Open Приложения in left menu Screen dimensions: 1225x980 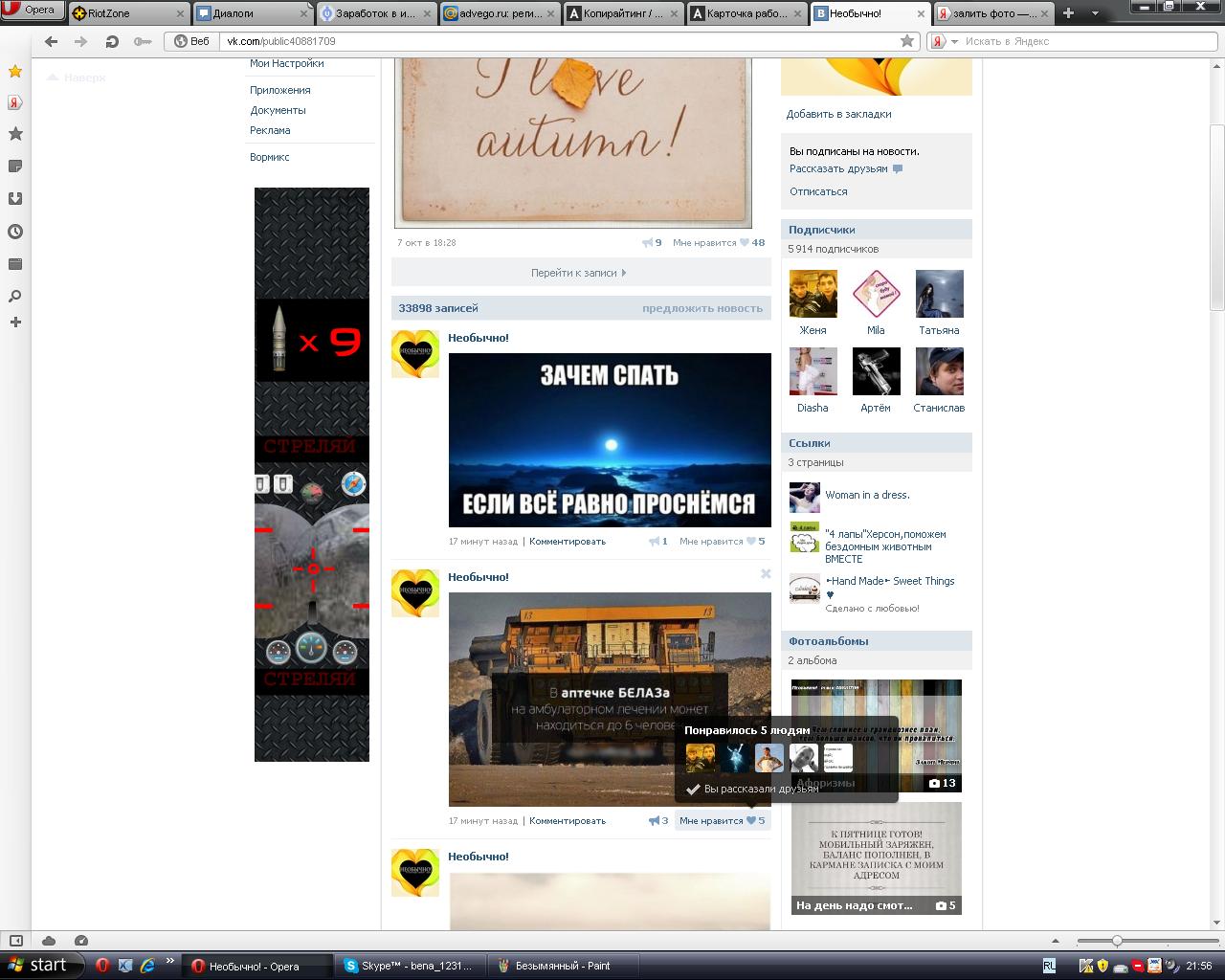coord(280,90)
